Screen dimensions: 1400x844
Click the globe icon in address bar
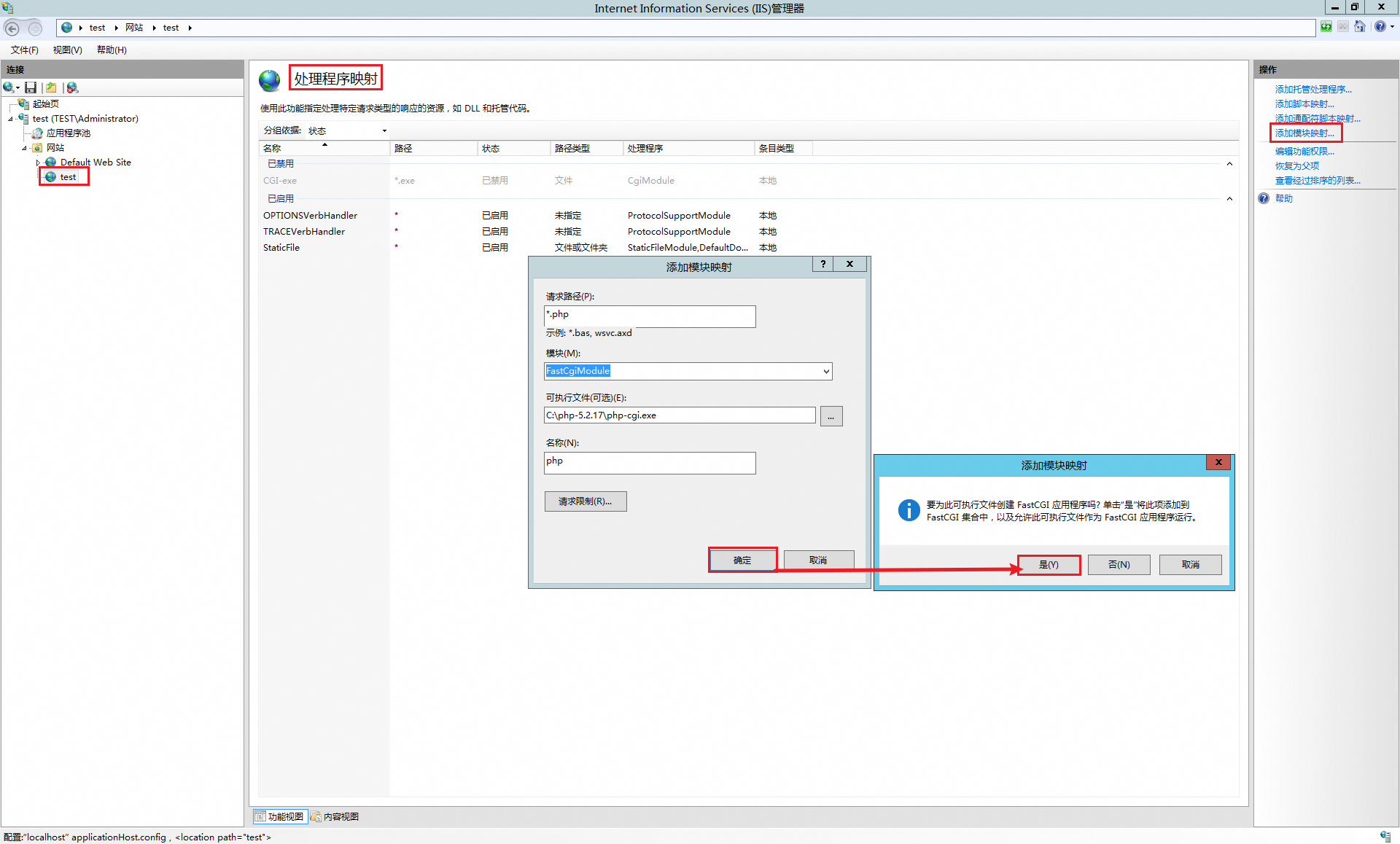[x=66, y=28]
